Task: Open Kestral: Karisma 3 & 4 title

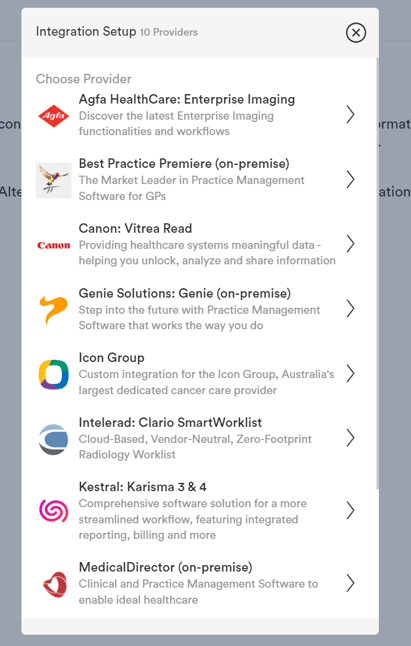Action: 142,487
